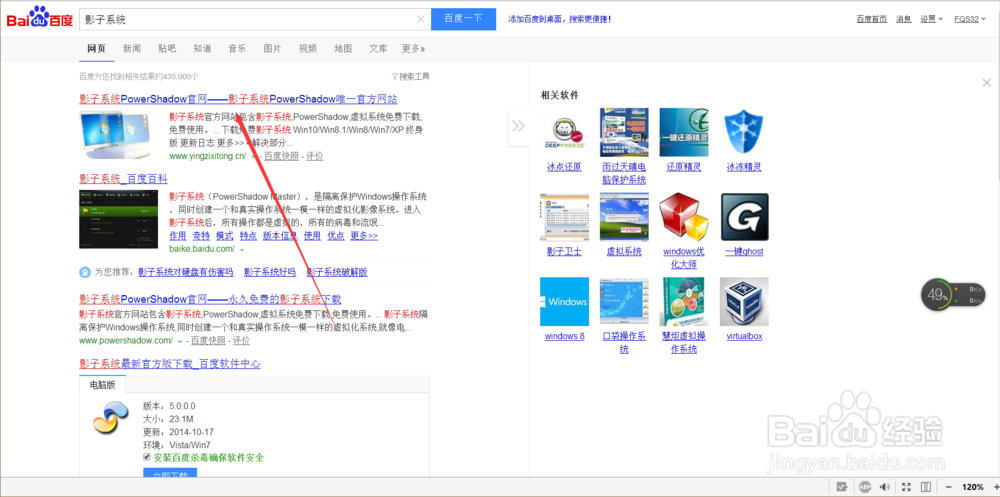The image size is (1000, 497).
Task: Click the virtualbox cube icon
Action: [x=744, y=302]
